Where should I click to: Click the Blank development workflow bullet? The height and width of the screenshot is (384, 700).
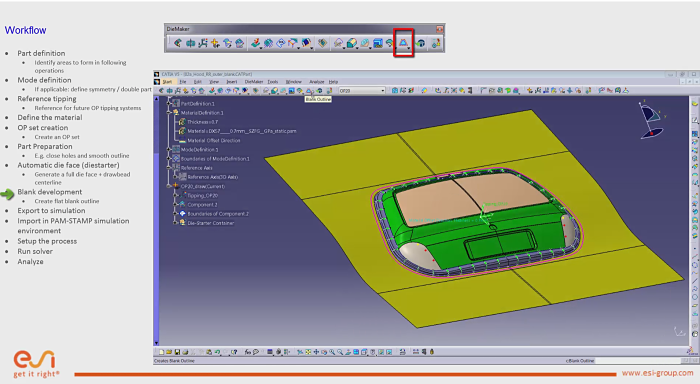(x=50, y=192)
